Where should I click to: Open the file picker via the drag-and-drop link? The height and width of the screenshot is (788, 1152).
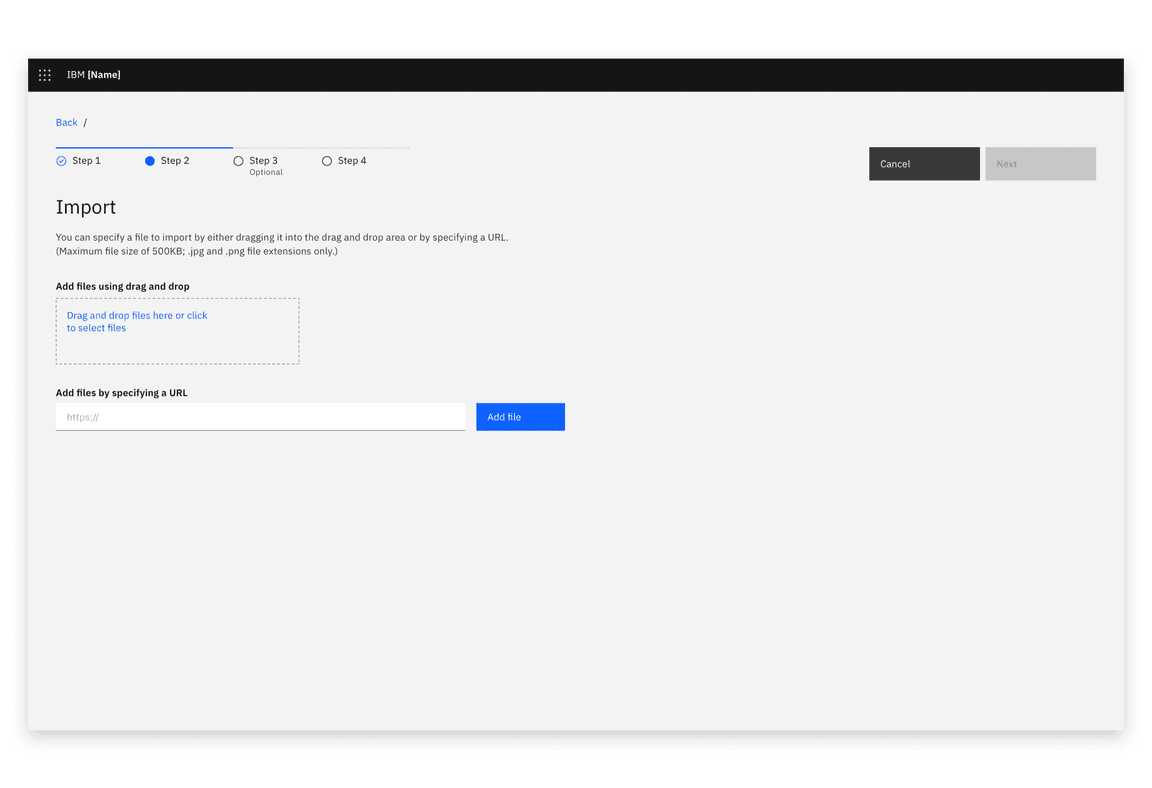(x=136, y=321)
